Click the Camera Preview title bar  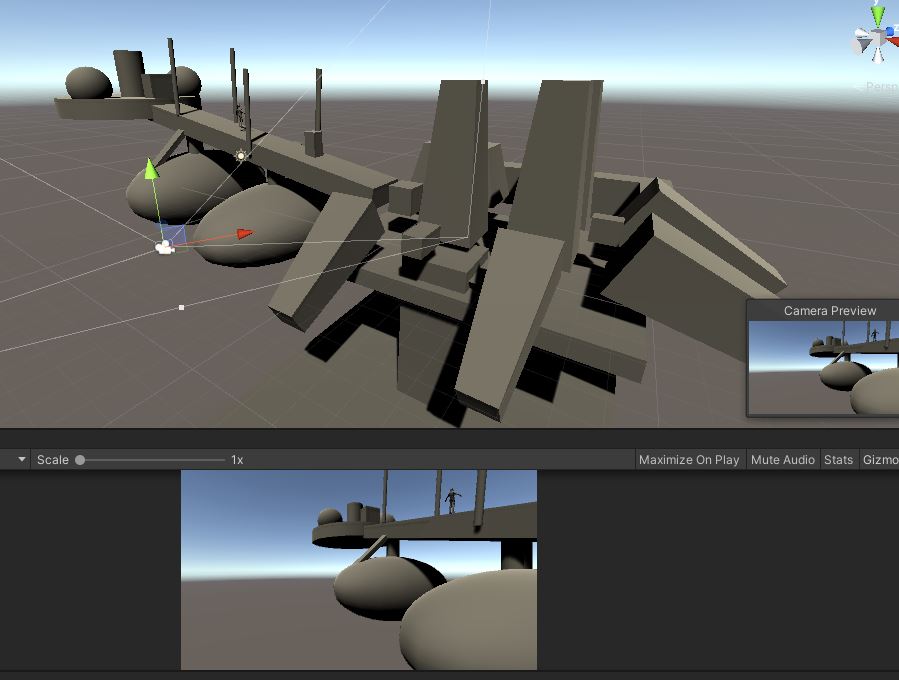[x=829, y=311]
